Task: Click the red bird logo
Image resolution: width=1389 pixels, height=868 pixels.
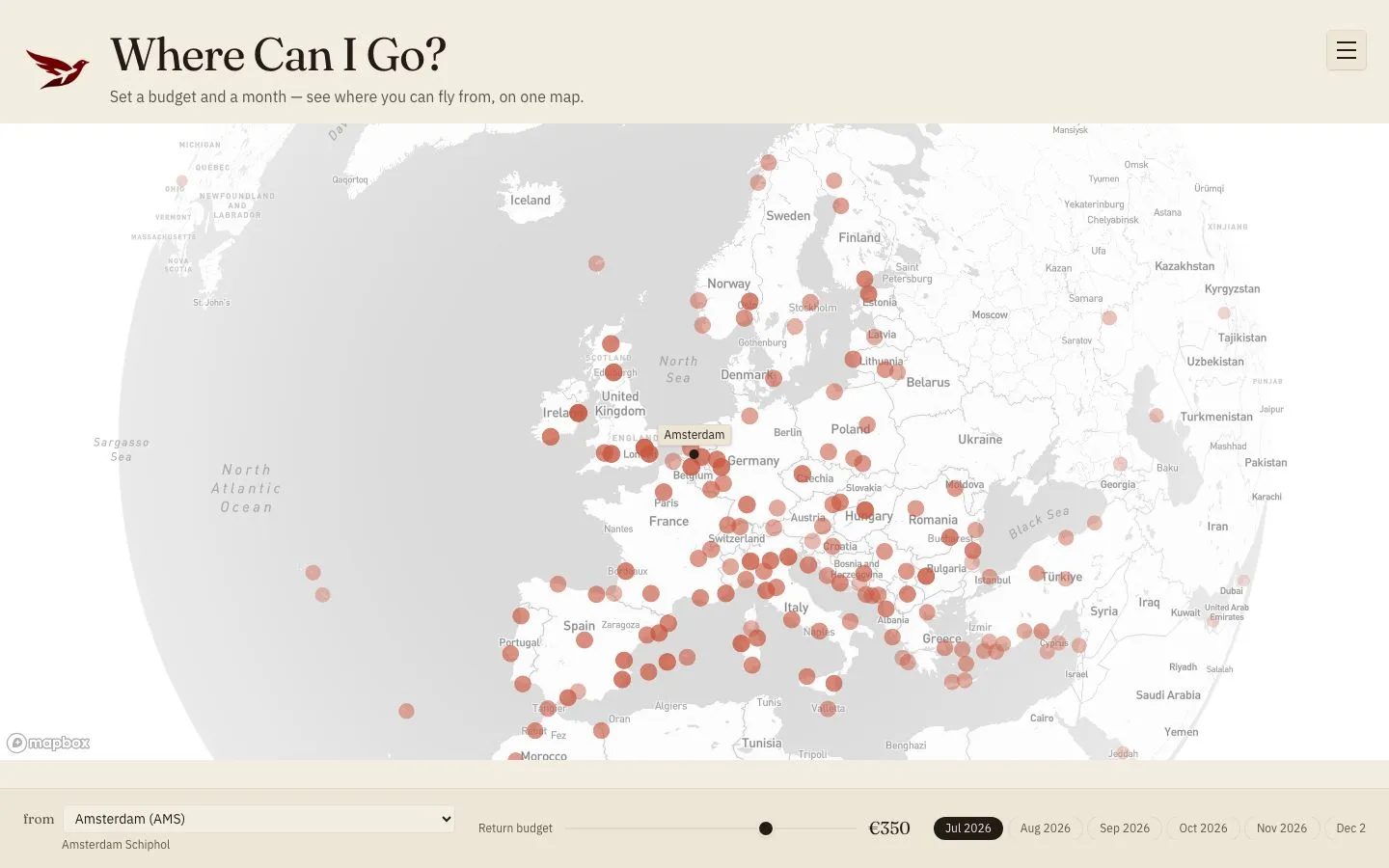Action: coord(58,68)
